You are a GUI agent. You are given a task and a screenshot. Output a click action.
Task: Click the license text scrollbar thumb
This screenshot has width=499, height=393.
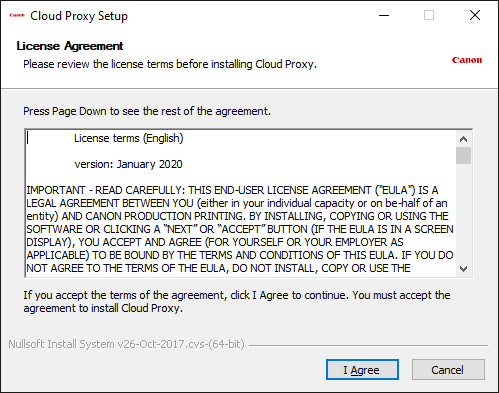(463, 155)
